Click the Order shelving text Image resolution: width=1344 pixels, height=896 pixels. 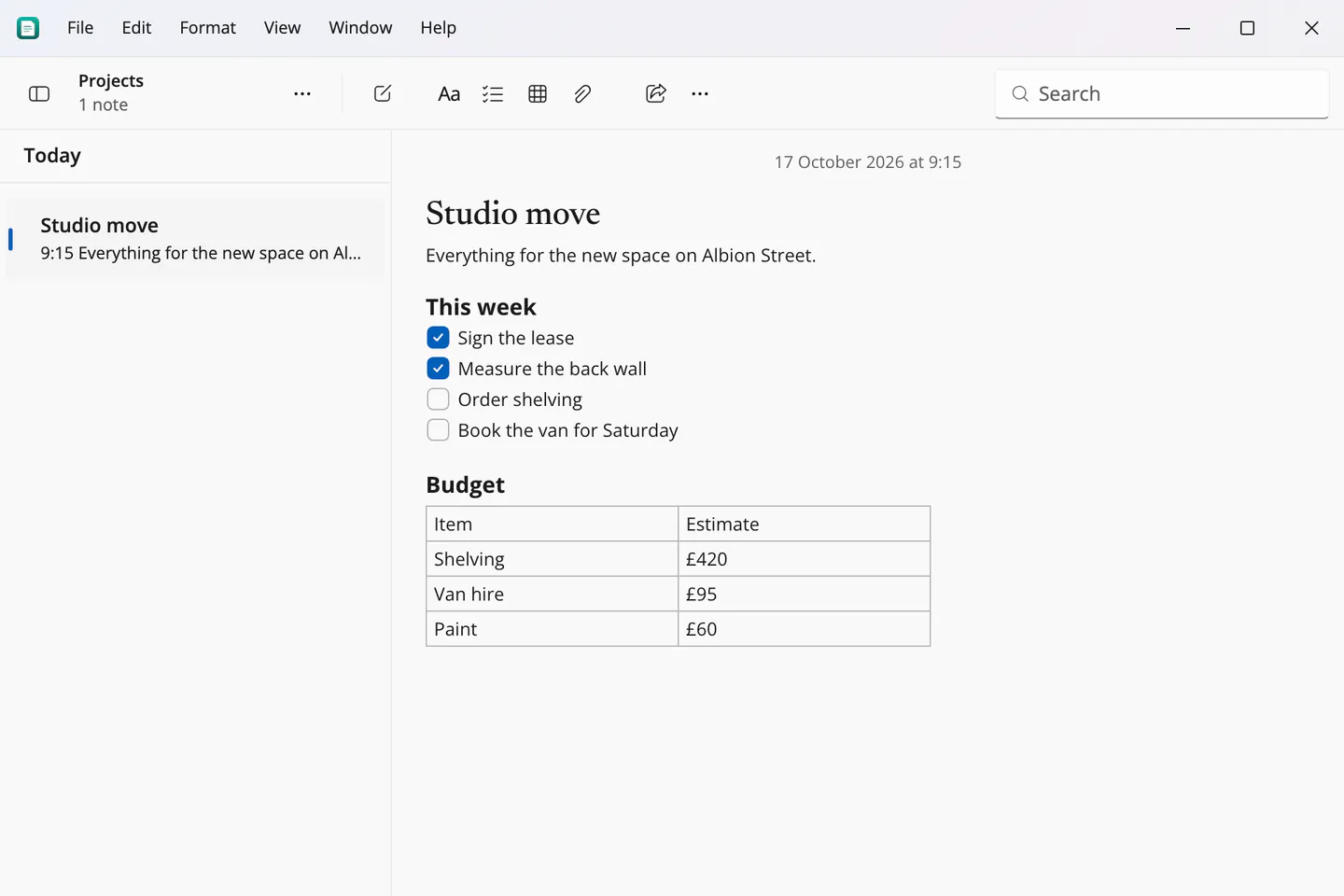[520, 399]
